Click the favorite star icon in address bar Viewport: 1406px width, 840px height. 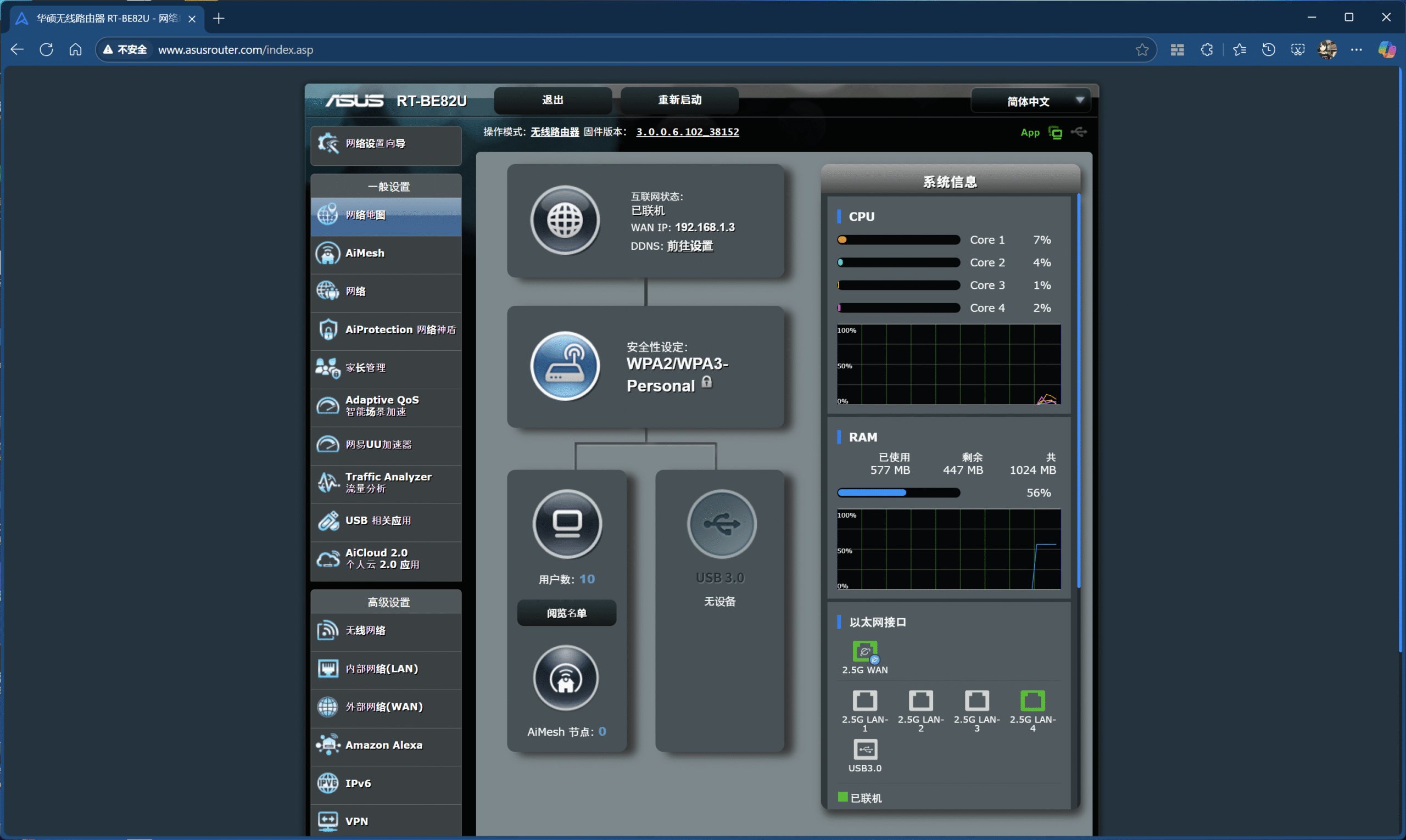pyautogui.click(x=1142, y=50)
